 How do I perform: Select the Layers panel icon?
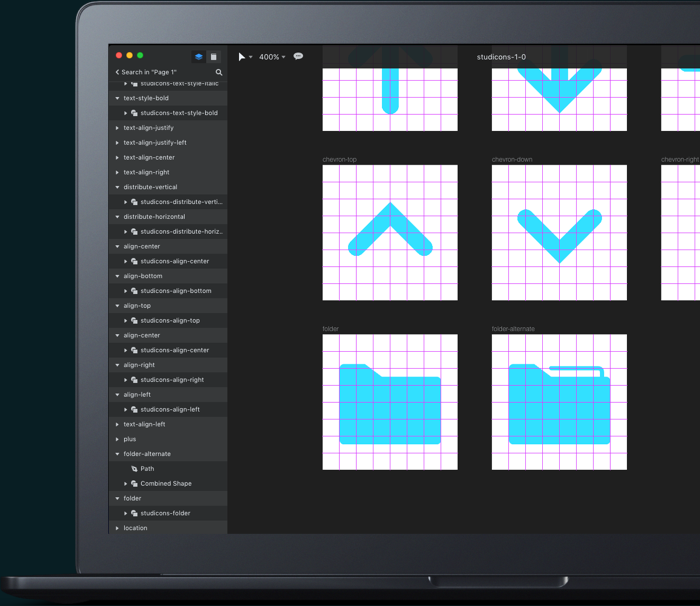coord(199,57)
